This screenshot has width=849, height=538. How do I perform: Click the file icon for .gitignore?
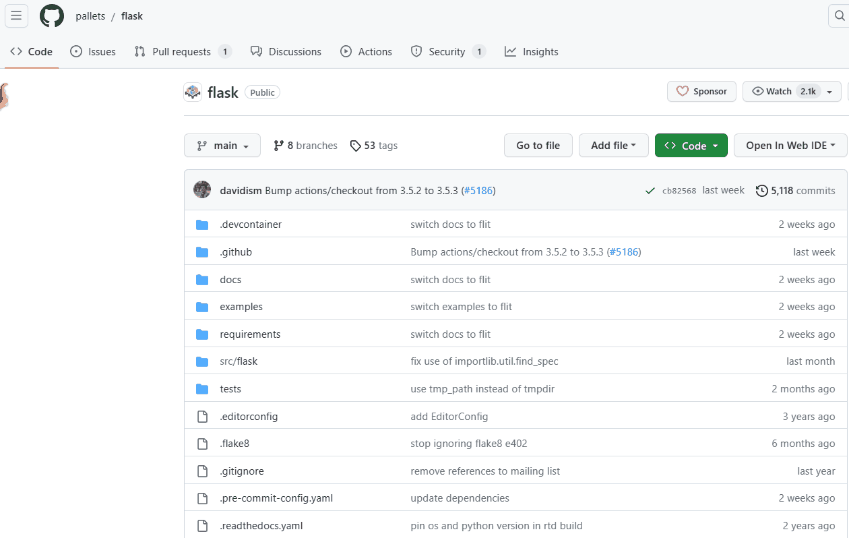[203, 471]
